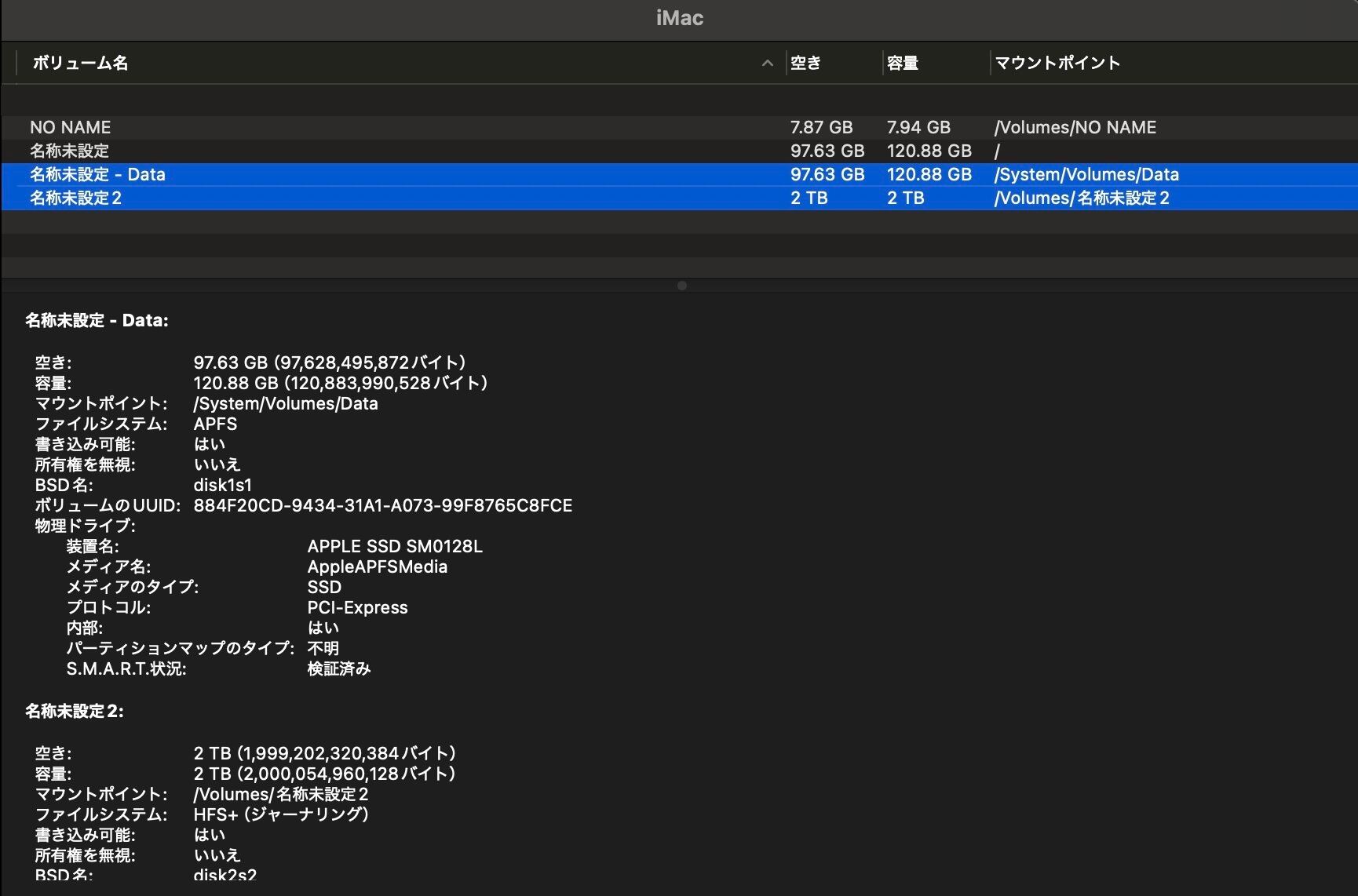Screen dimensions: 1358x896
Task: Click the /System/Volumes/Data mount point cell in list
Action: [x=1086, y=174]
